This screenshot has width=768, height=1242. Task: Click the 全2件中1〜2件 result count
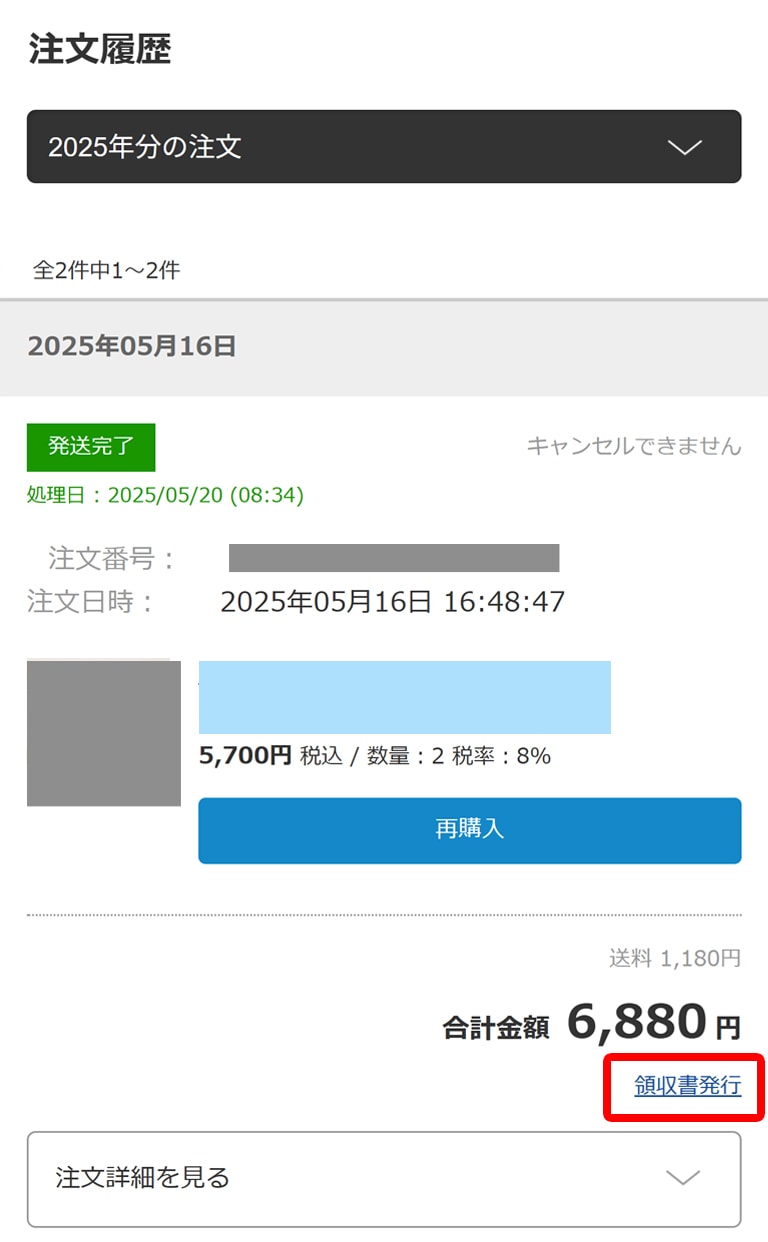(x=107, y=270)
